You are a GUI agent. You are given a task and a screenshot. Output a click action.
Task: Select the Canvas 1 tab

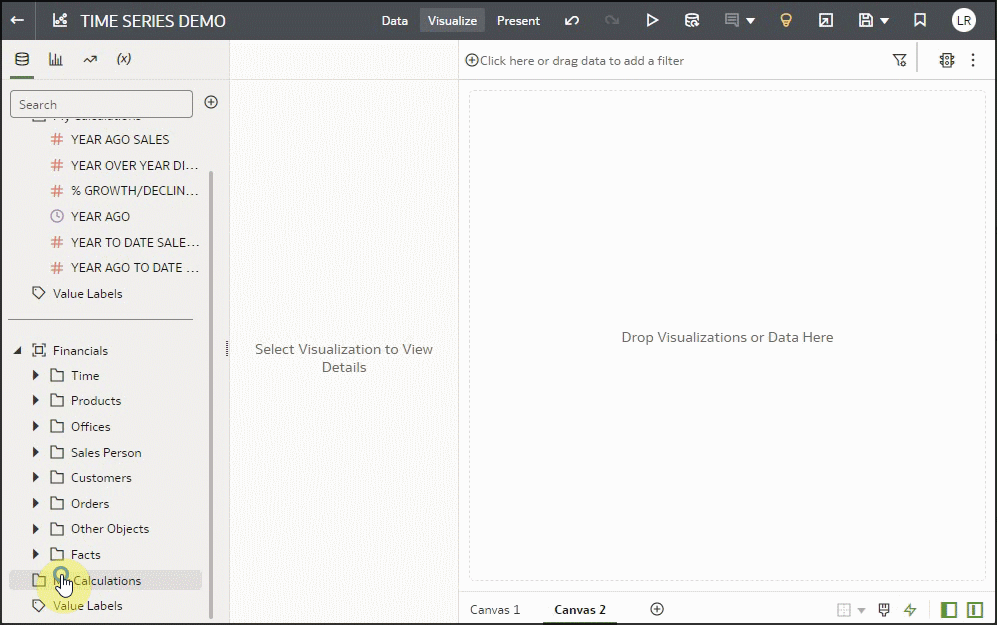[x=495, y=609]
